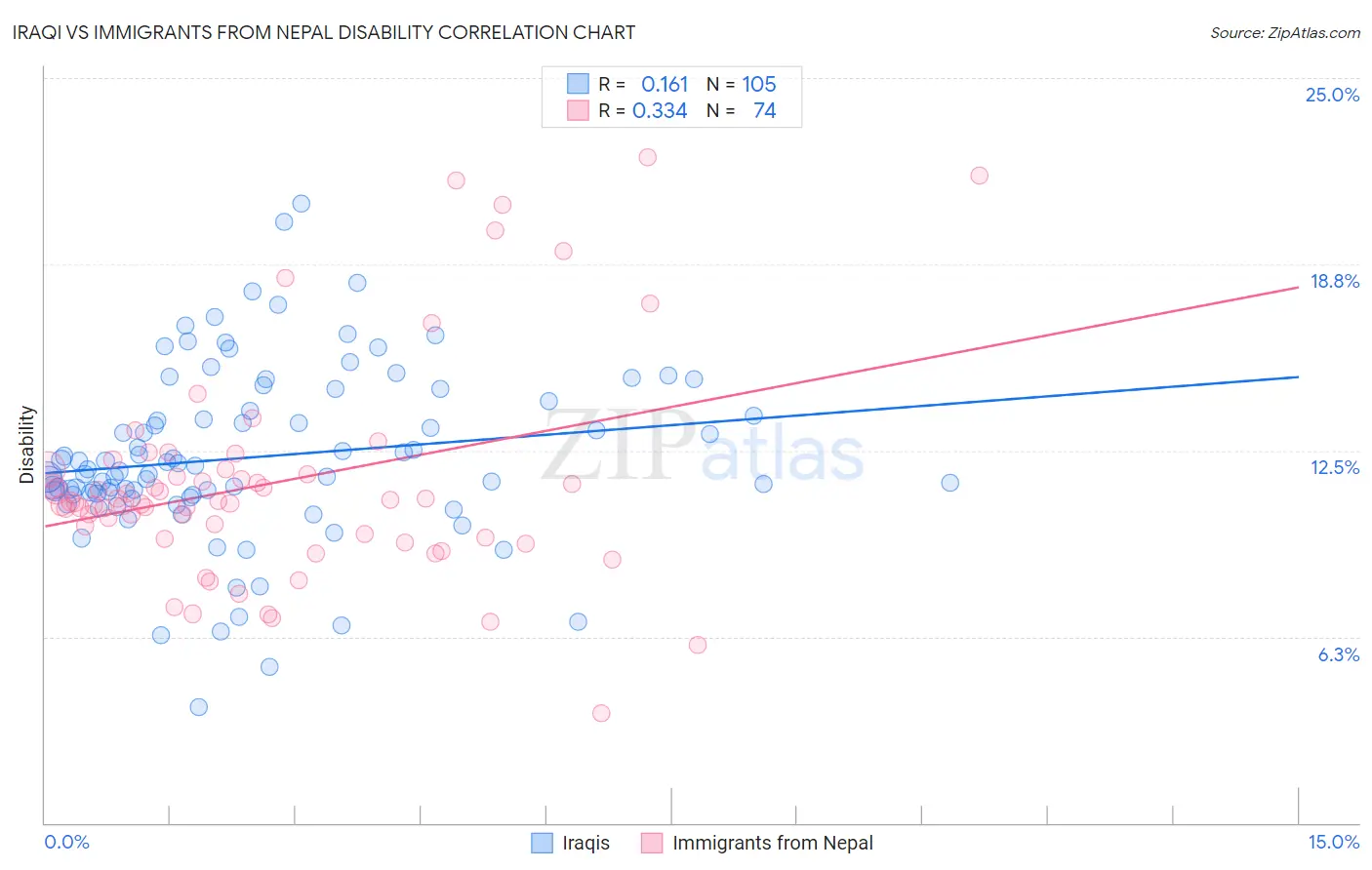Click the blue swatch in the R = 0.161 row
This screenshot has height=870, width=1372.
click(x=578, y=84)
